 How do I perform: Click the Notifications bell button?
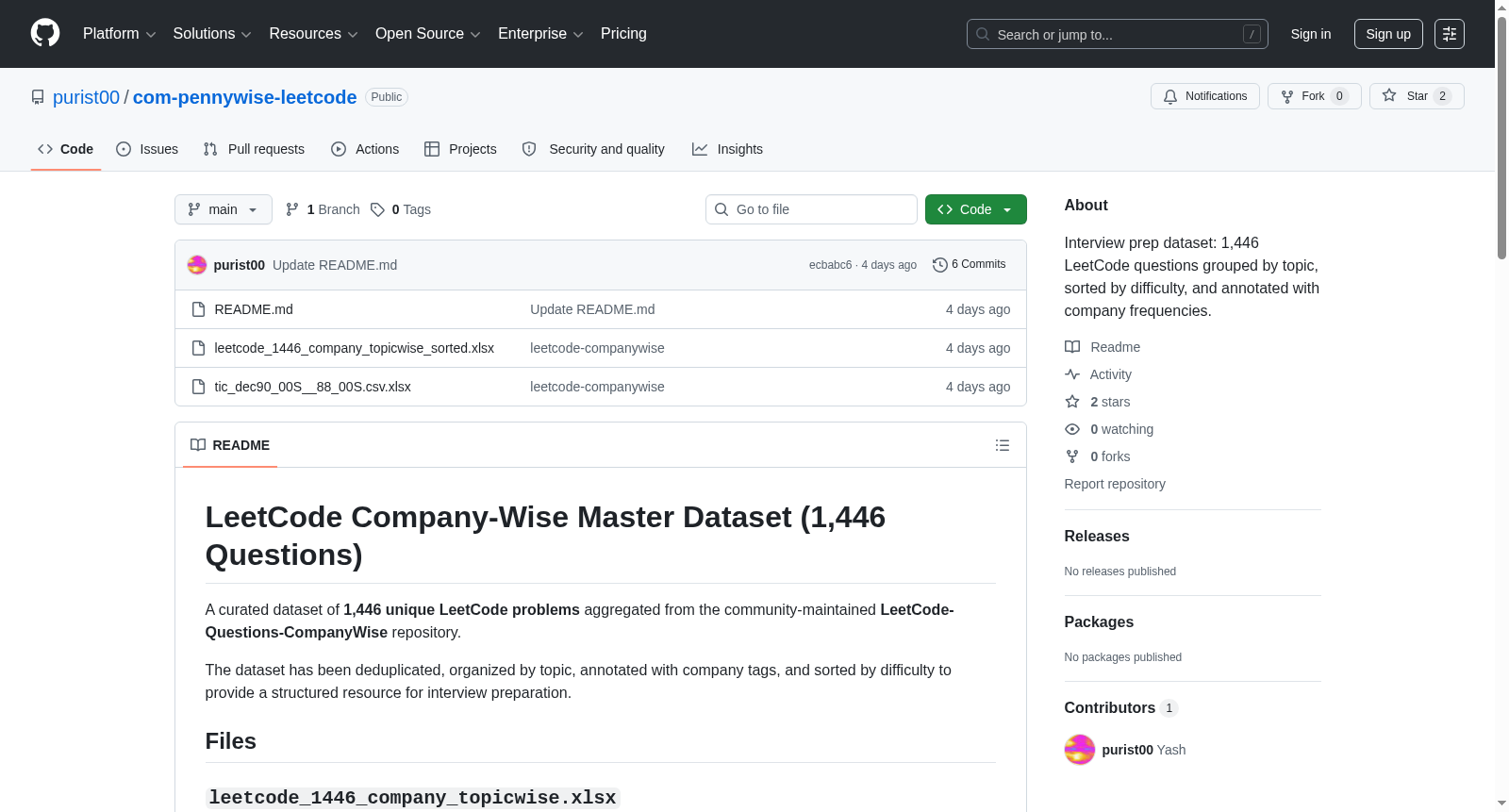(x=1204, y=96)
